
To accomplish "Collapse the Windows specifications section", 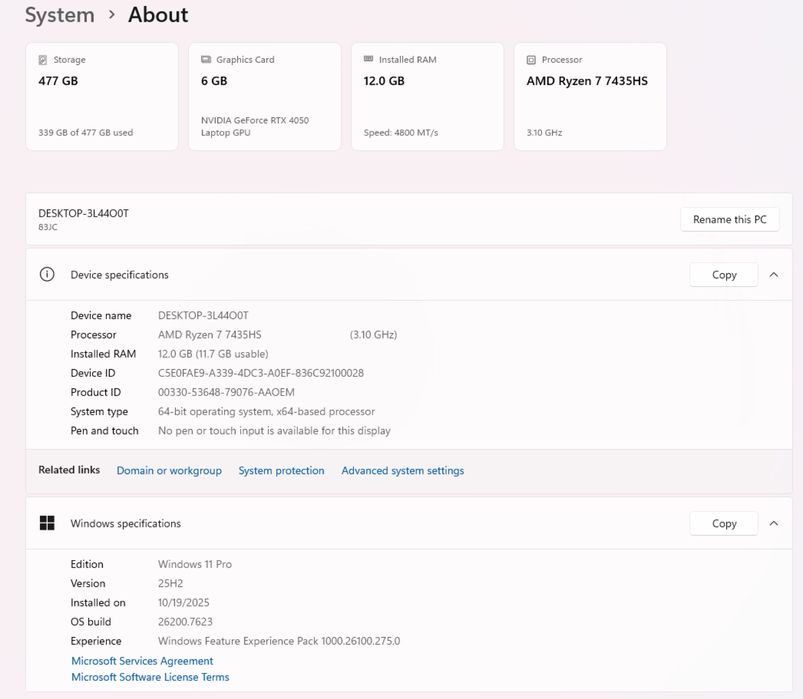I will click(774, 523).
